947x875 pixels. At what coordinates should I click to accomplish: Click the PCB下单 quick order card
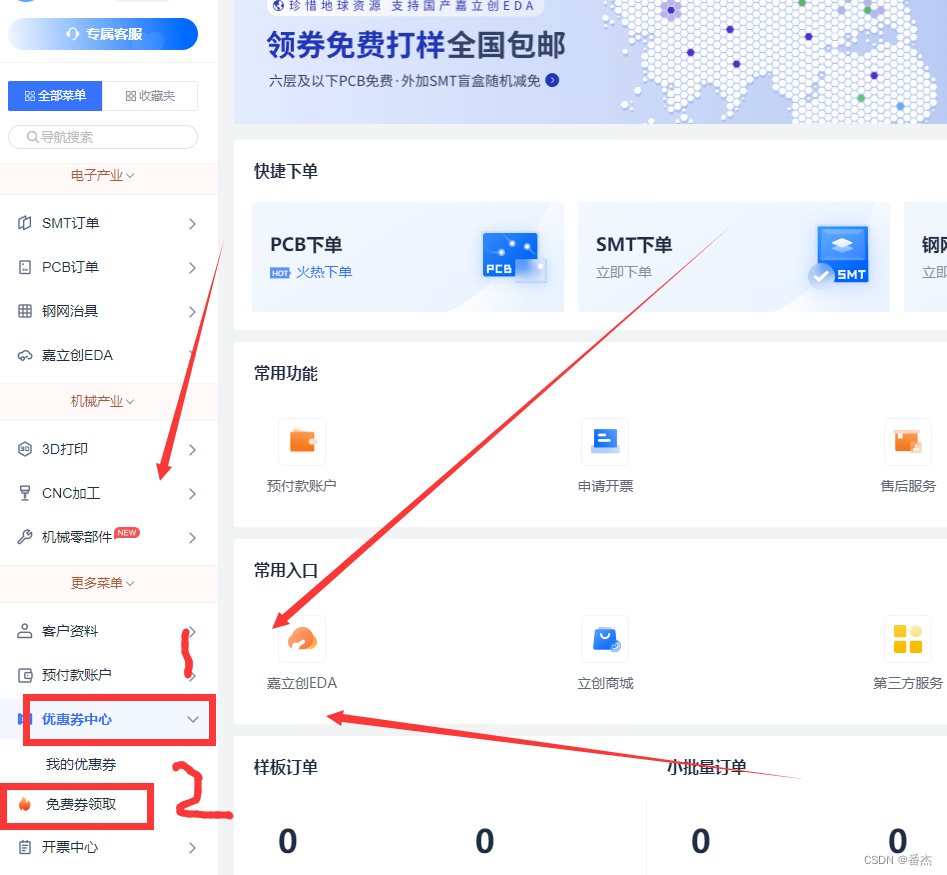[408, 257]
